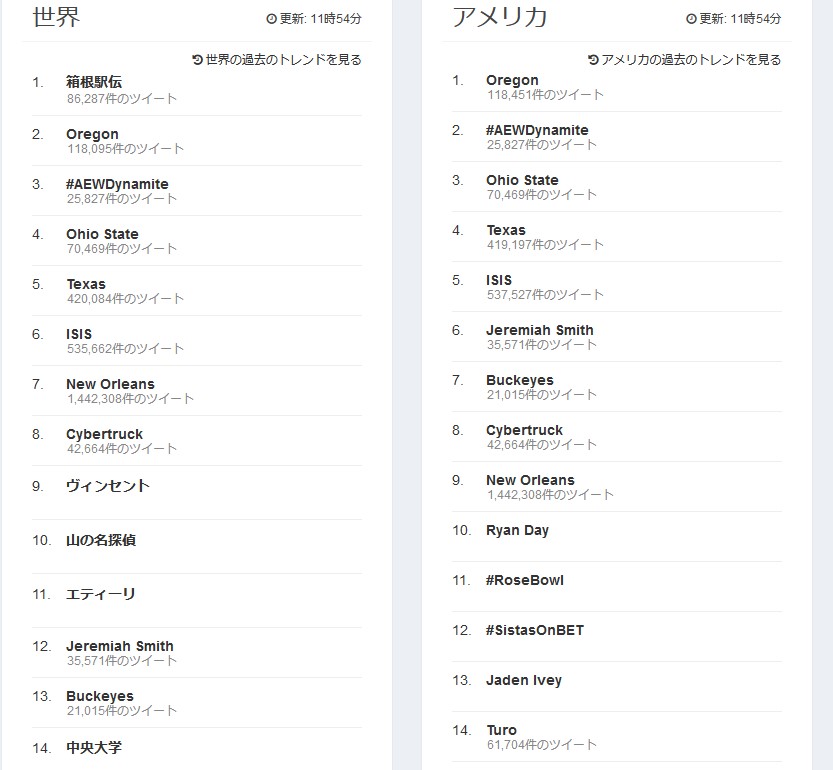The height and width of the screenshot is (770, 833).
Task: Click the Ryan Day trend
Action: click(517, 530)
